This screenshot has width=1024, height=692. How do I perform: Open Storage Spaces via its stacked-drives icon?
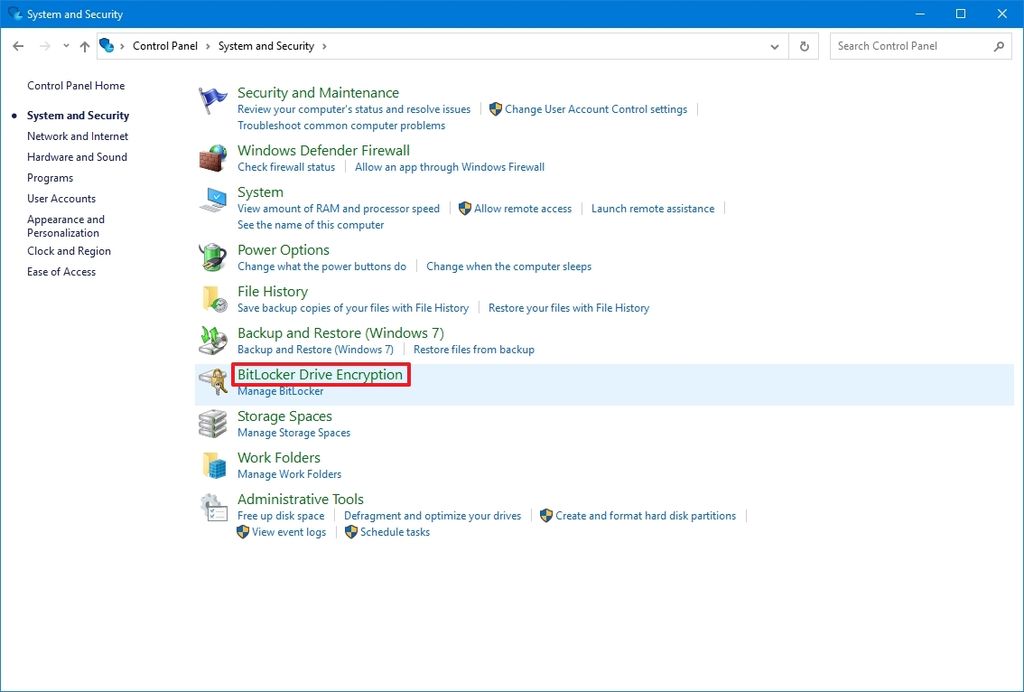pyautogui.click(x=211, y=423)
